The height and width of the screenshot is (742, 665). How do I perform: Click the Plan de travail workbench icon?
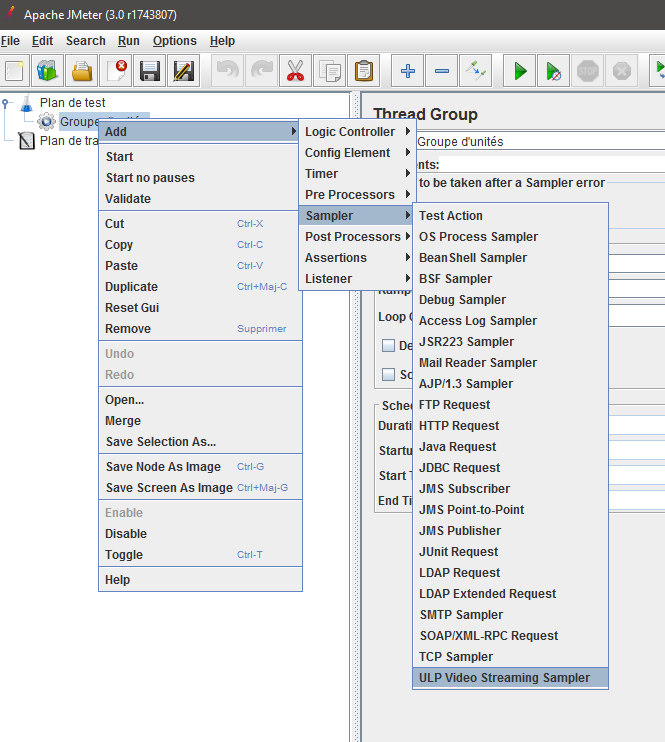click(x=27, y=141)
